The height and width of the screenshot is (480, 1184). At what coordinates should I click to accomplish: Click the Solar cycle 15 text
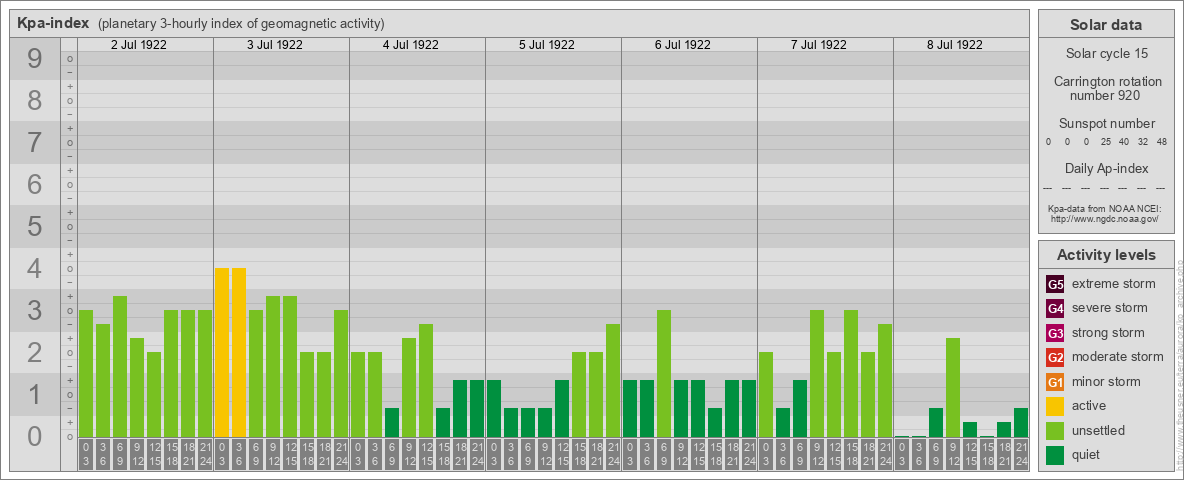coord(1106,54)
